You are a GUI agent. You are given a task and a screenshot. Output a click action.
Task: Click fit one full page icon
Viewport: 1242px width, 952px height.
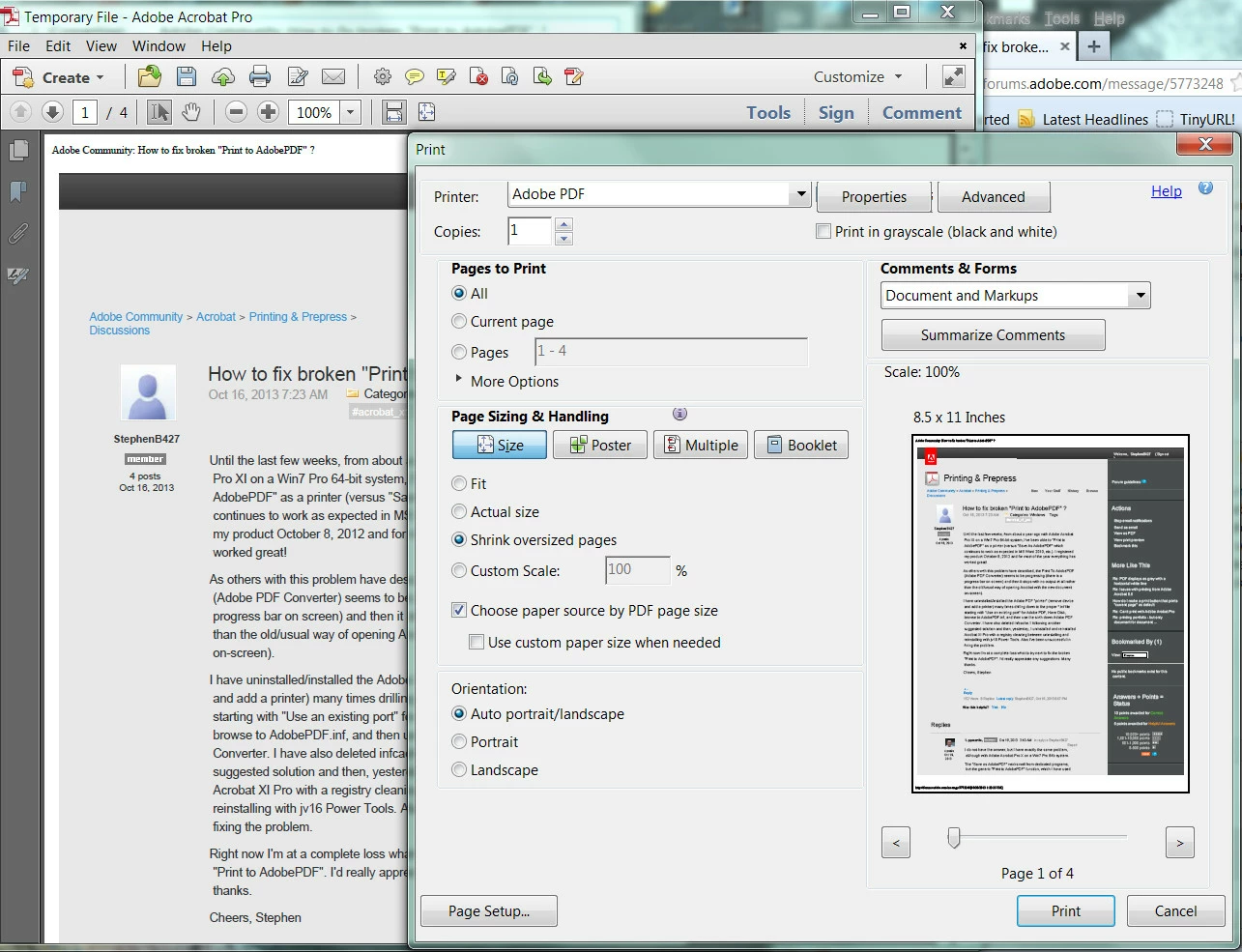tap(426, 112)
